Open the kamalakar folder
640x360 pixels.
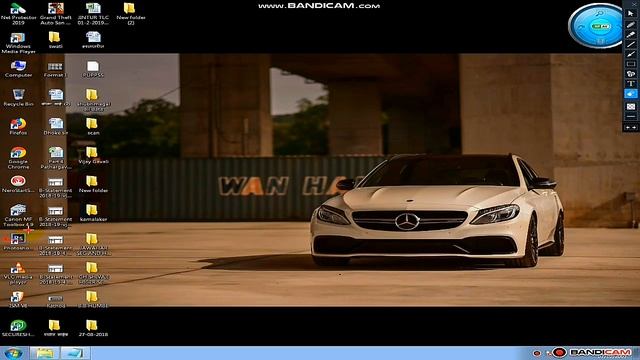click(x=93, y=213)
